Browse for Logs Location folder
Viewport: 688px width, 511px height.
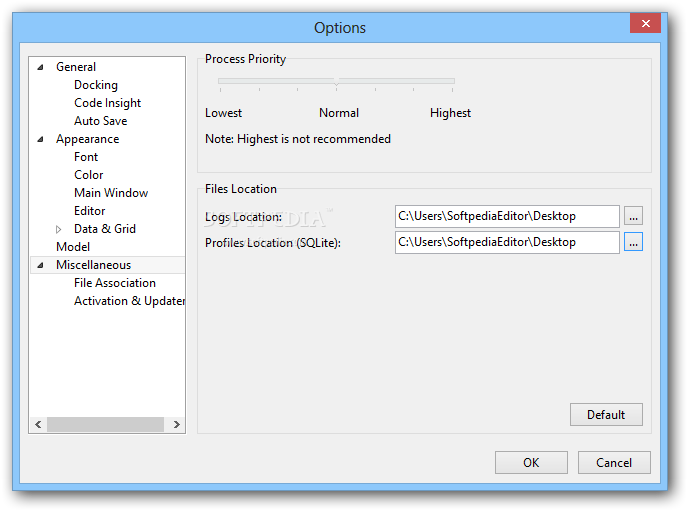[x=633, y=216]
